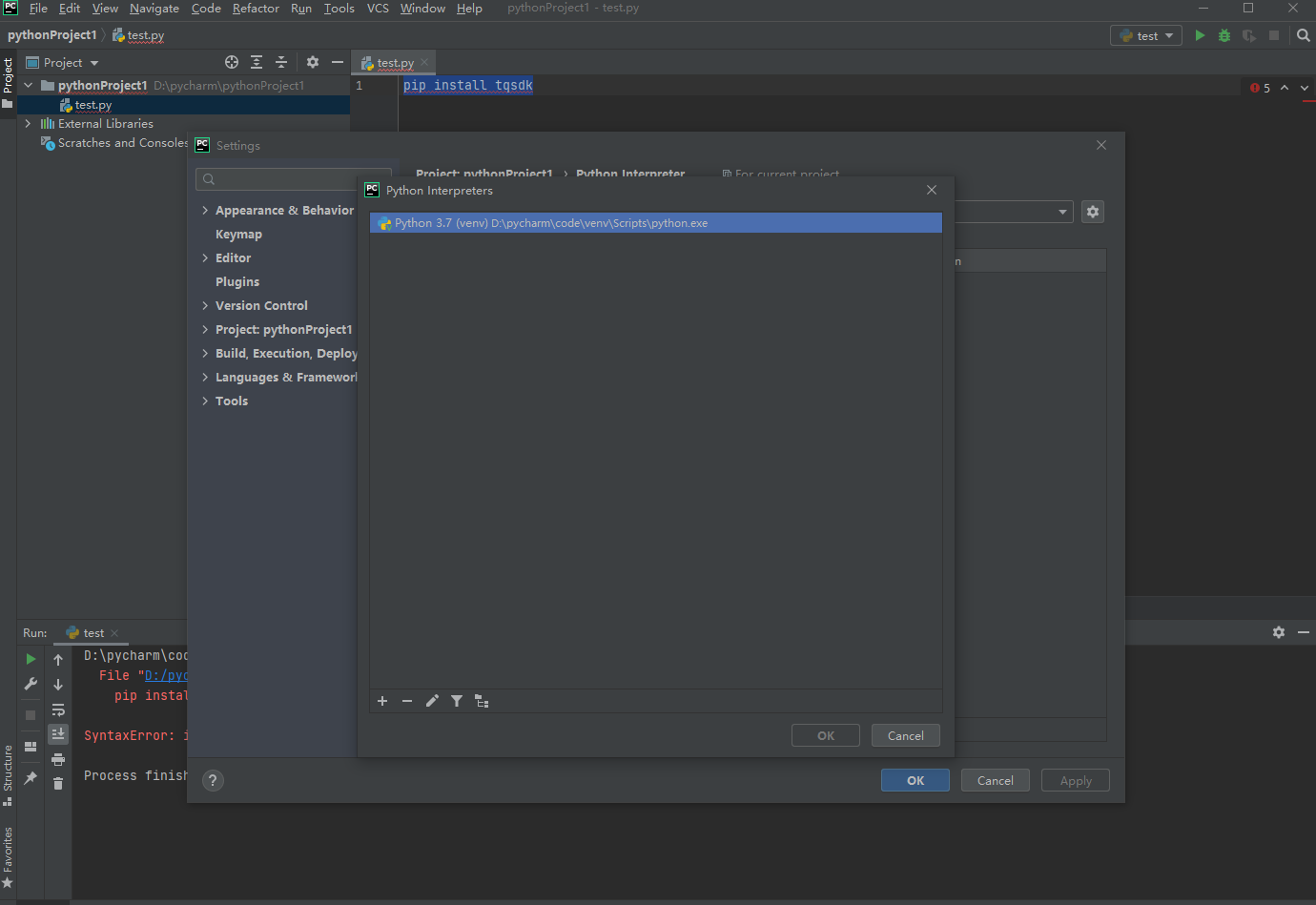
Task: Expand Languages & Frameworks settings
Action: pyautogui.click(x=205, y=378)
